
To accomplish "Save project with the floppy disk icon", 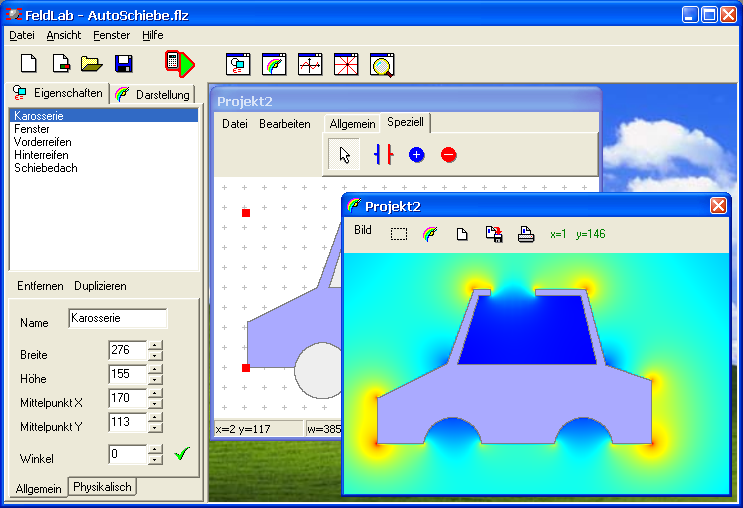I will click(124, 64).
